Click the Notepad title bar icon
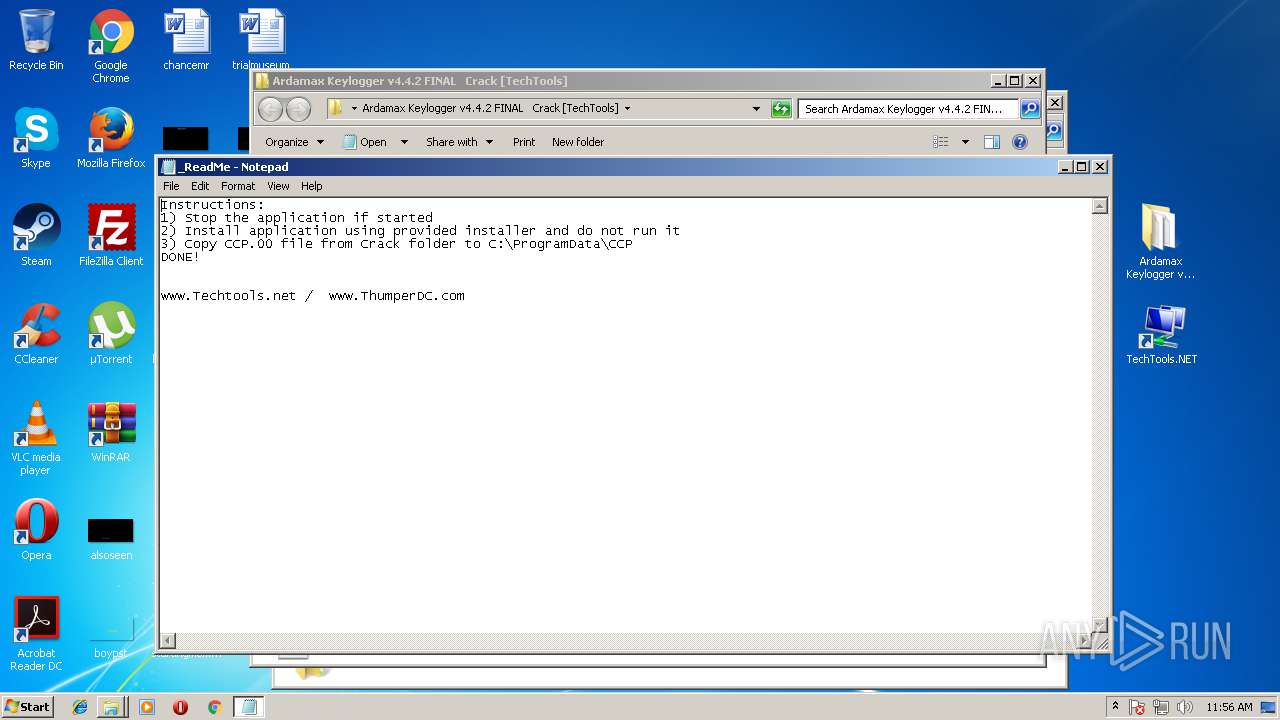The image size is (1280, 720). coord(169,167)
